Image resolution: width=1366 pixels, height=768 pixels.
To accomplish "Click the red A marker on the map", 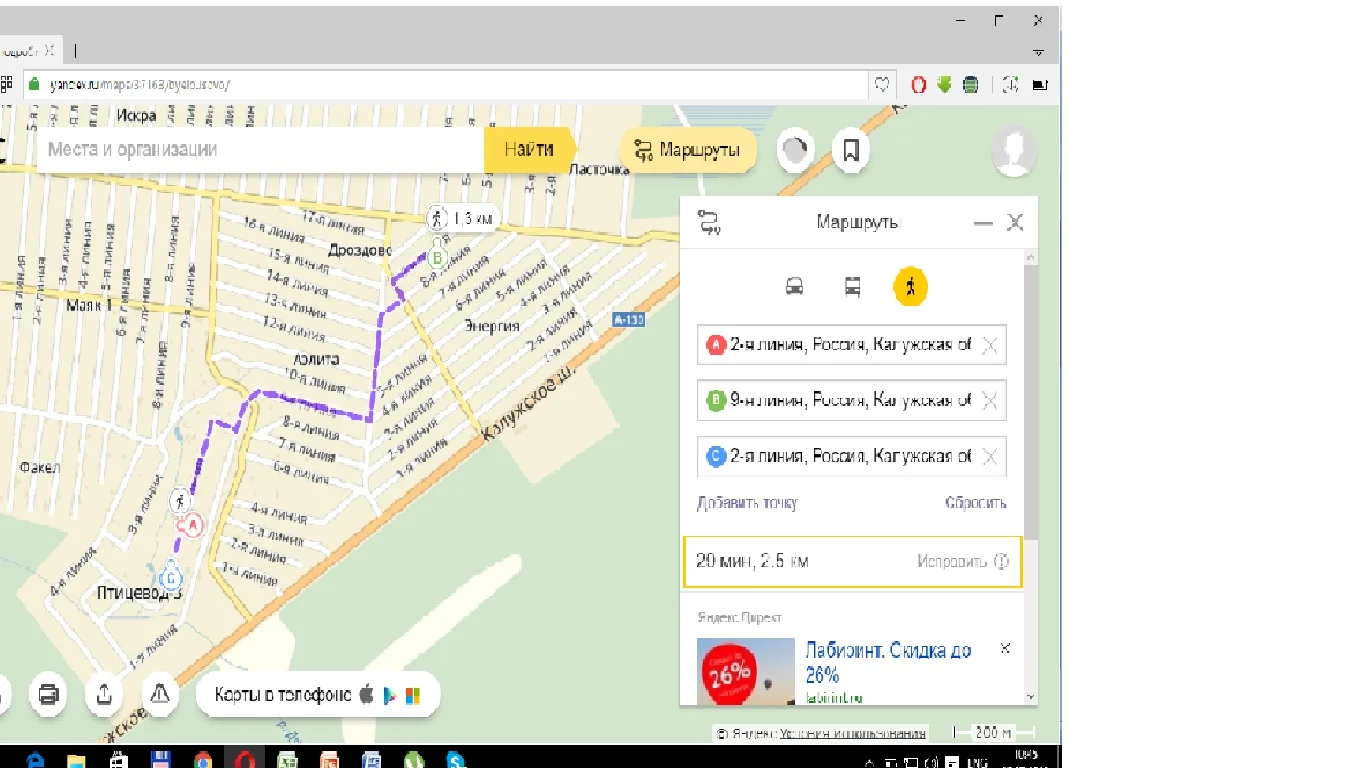I will pyautogui.click(x=193, y=525).
